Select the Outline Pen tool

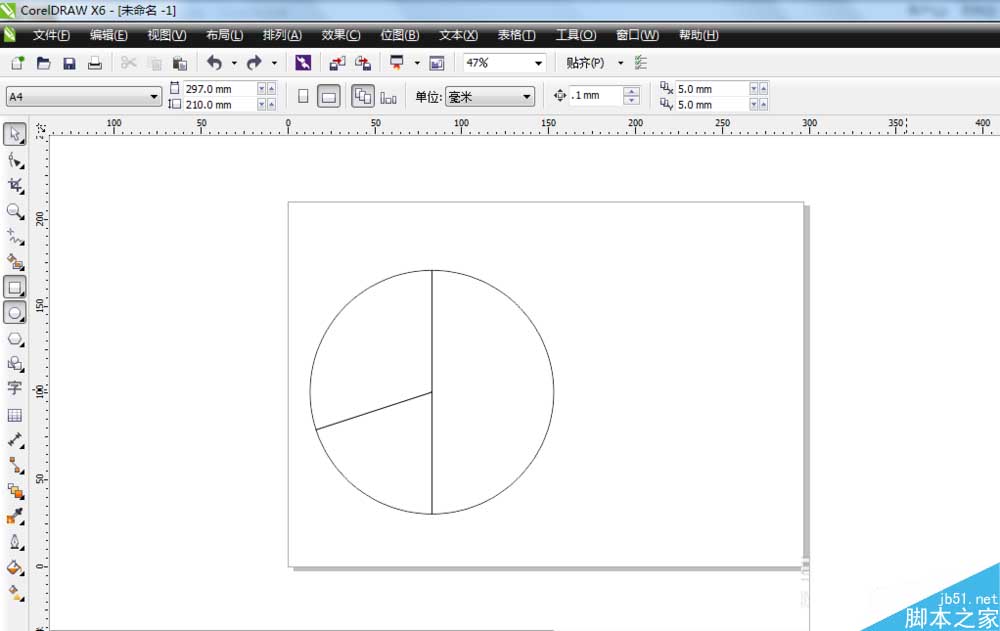point(15,542)
